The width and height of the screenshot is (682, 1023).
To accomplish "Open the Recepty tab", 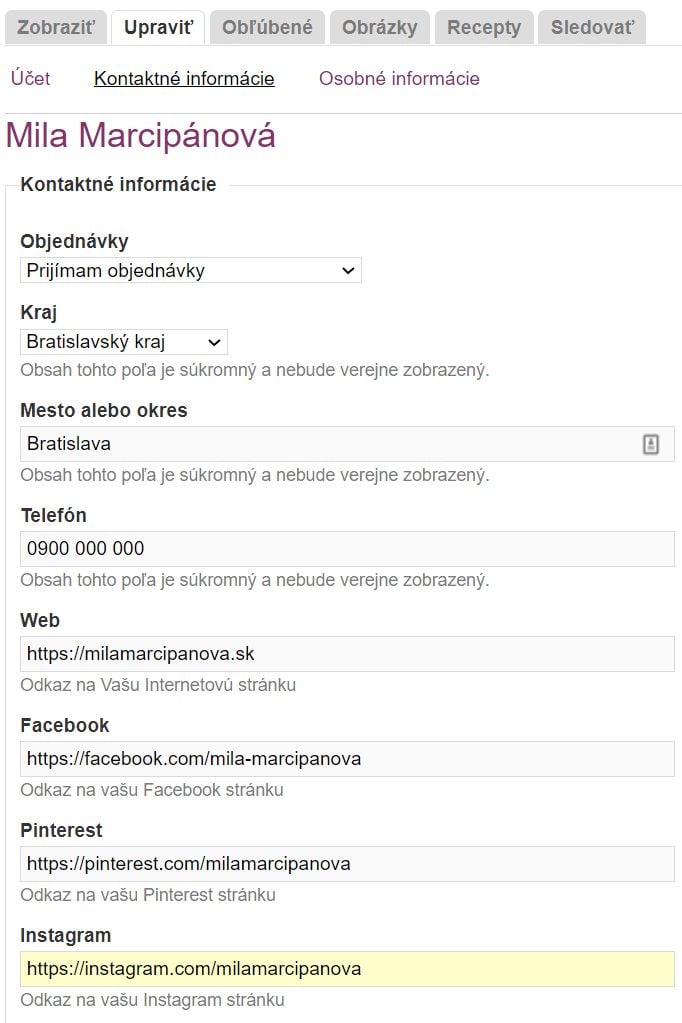I will (x=484, y=27).
